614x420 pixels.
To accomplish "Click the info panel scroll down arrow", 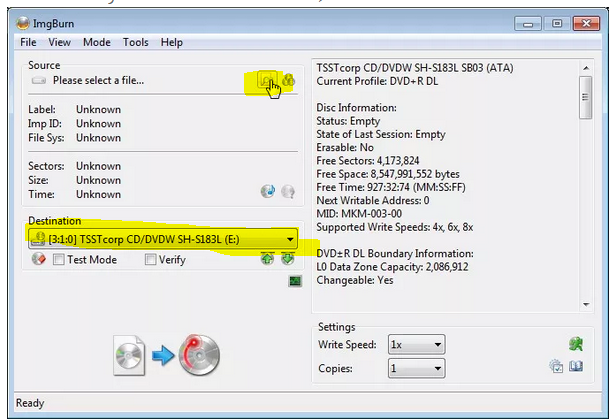I will 586,305.
